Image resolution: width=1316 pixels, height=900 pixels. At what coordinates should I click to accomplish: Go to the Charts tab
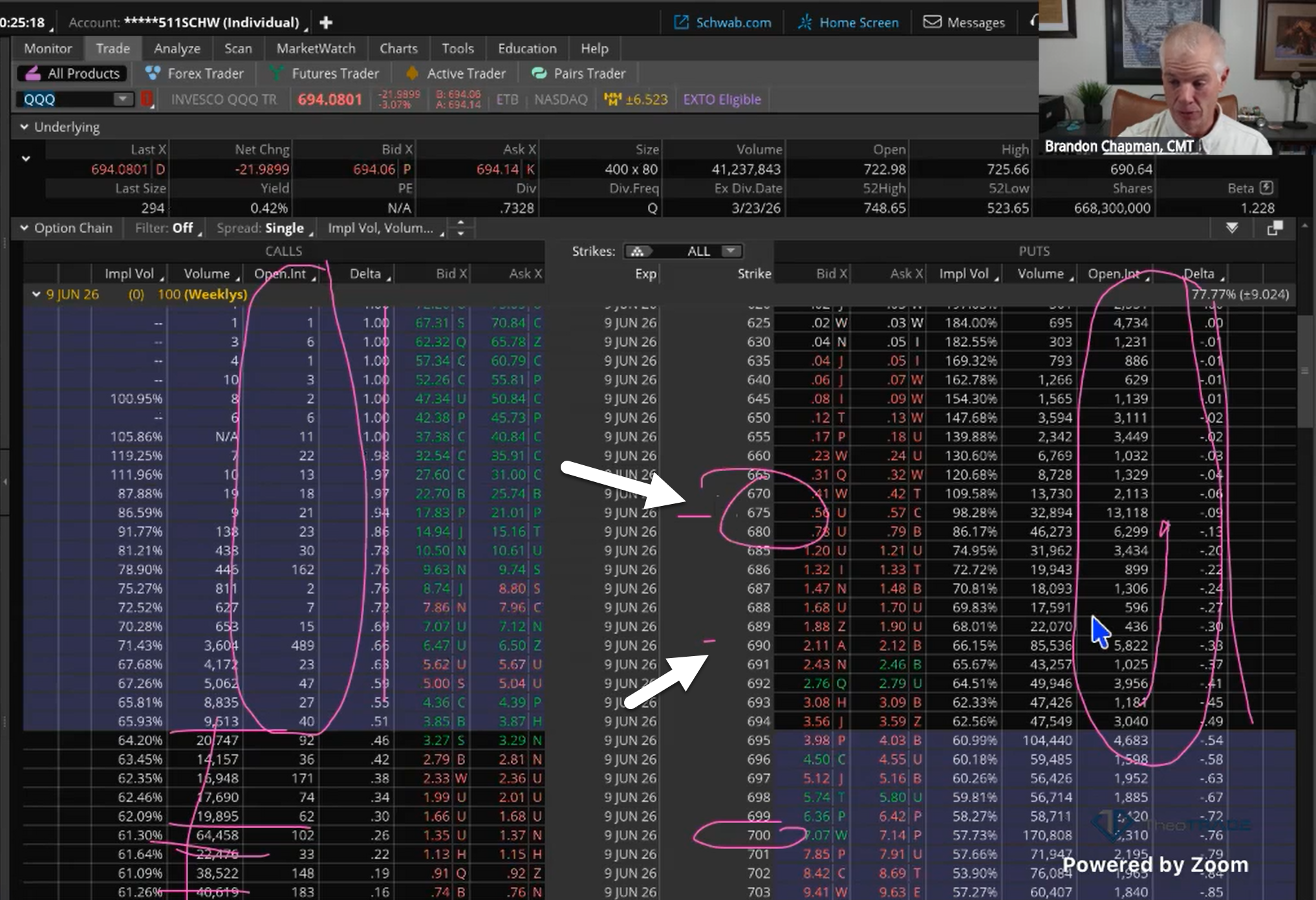pos(398,49)
